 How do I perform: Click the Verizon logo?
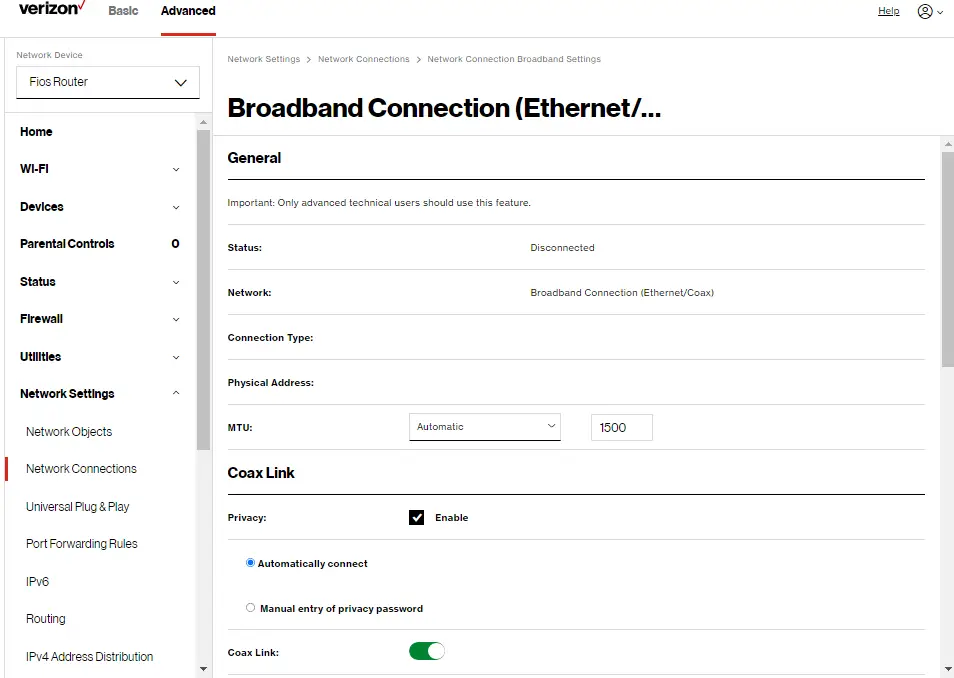(48, 10)
